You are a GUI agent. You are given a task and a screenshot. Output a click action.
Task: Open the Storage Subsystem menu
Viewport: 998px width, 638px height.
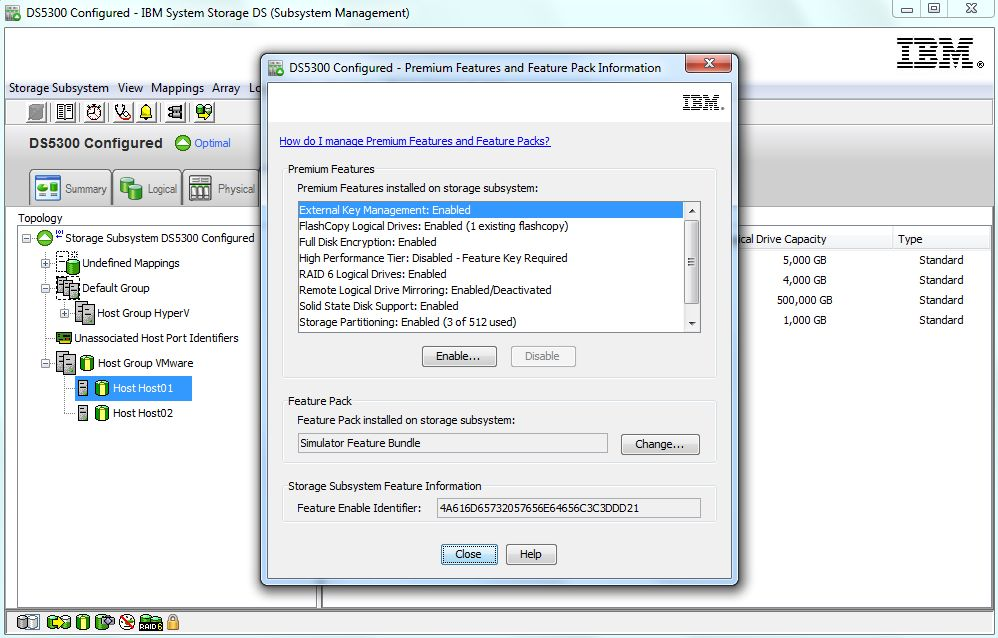(x=59, y=88)
